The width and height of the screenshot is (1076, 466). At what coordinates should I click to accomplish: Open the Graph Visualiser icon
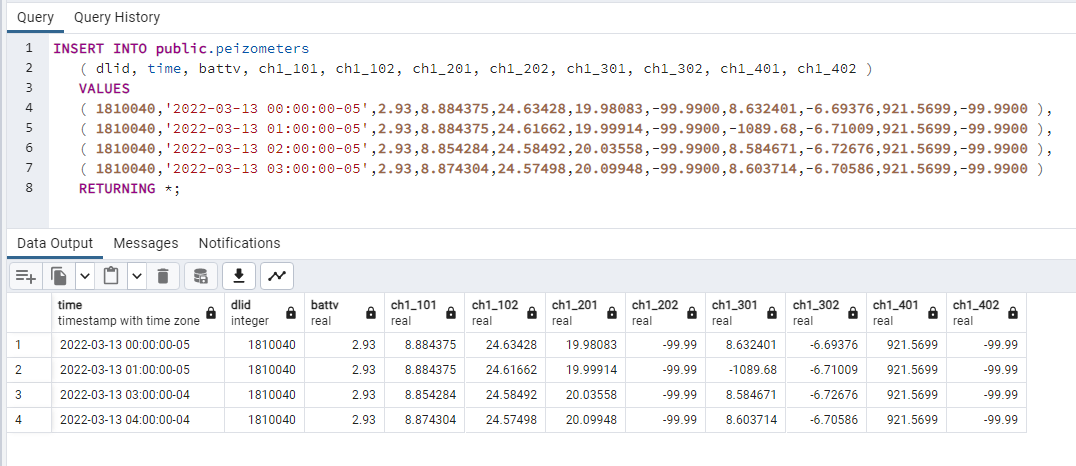pyautogui.click(x=277, y=277)
